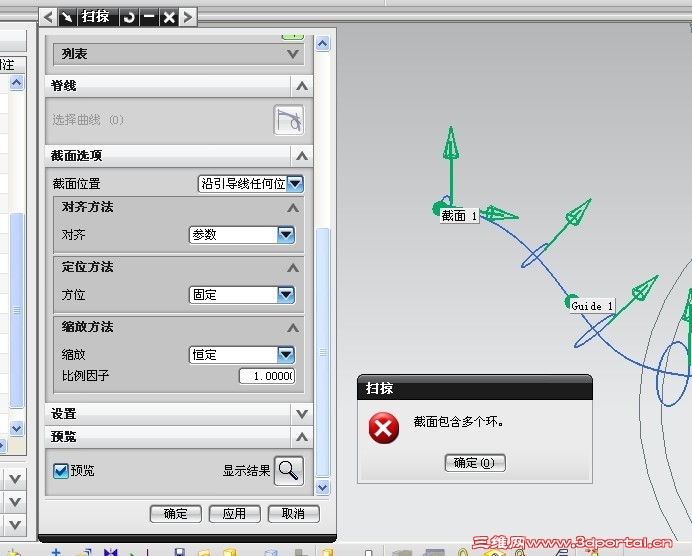Click the dialog vertical scrollbar thumb
The width and height of the screenshot is (692, 556).
323,352
